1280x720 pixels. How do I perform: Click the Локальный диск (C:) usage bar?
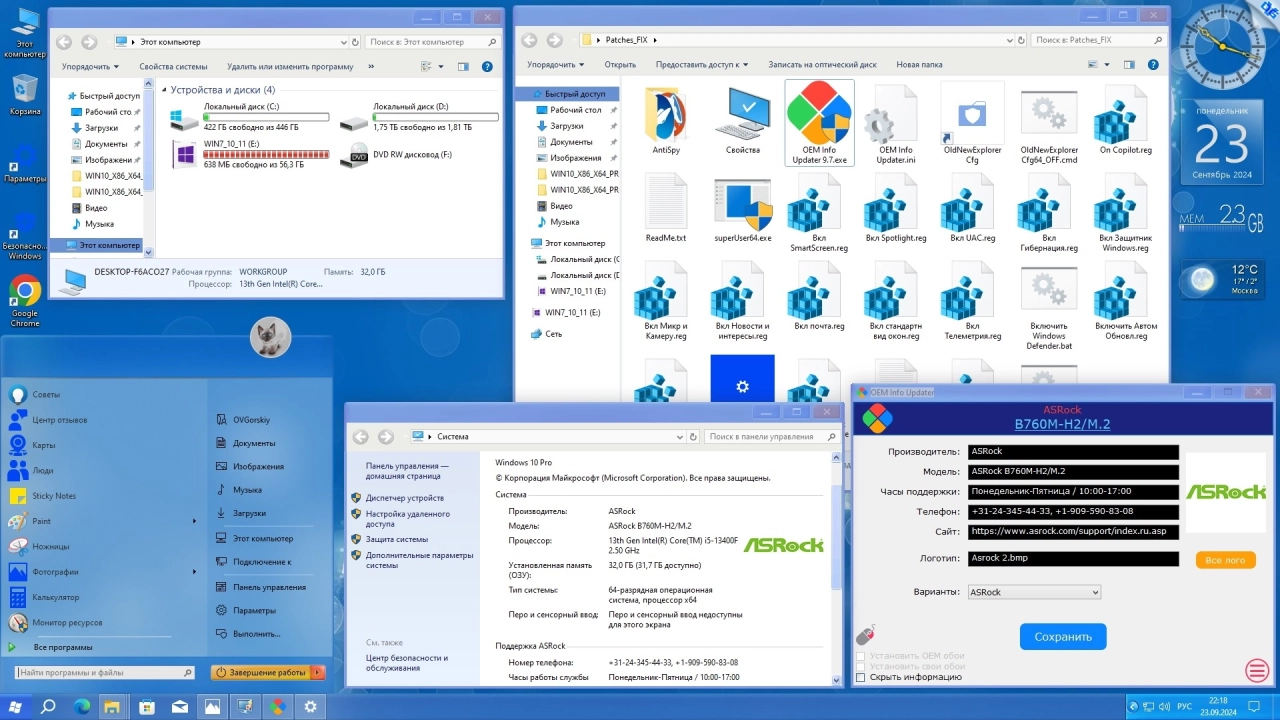coord(266,117)
